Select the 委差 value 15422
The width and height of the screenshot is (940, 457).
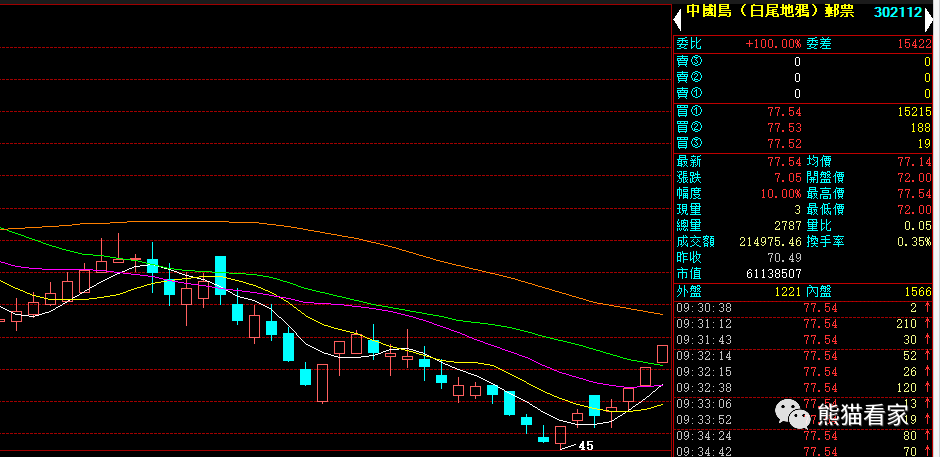pos(915,44)
